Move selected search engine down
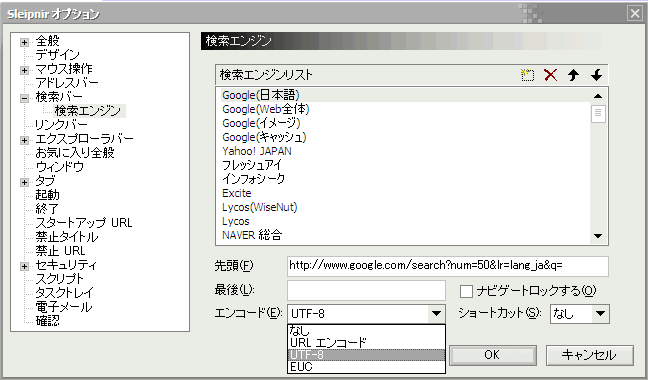The height and width of the screenshot is (380, 648). coord(596,75)
